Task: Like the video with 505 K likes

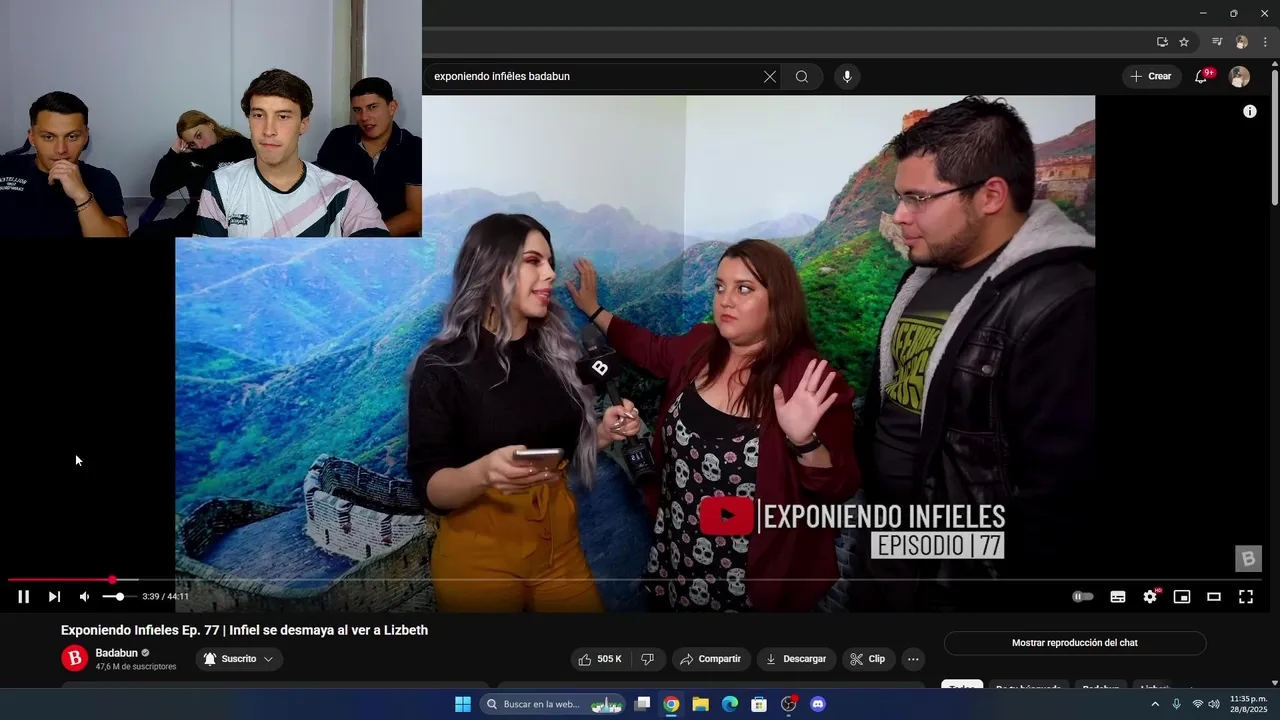Action: tap(599, 659)
